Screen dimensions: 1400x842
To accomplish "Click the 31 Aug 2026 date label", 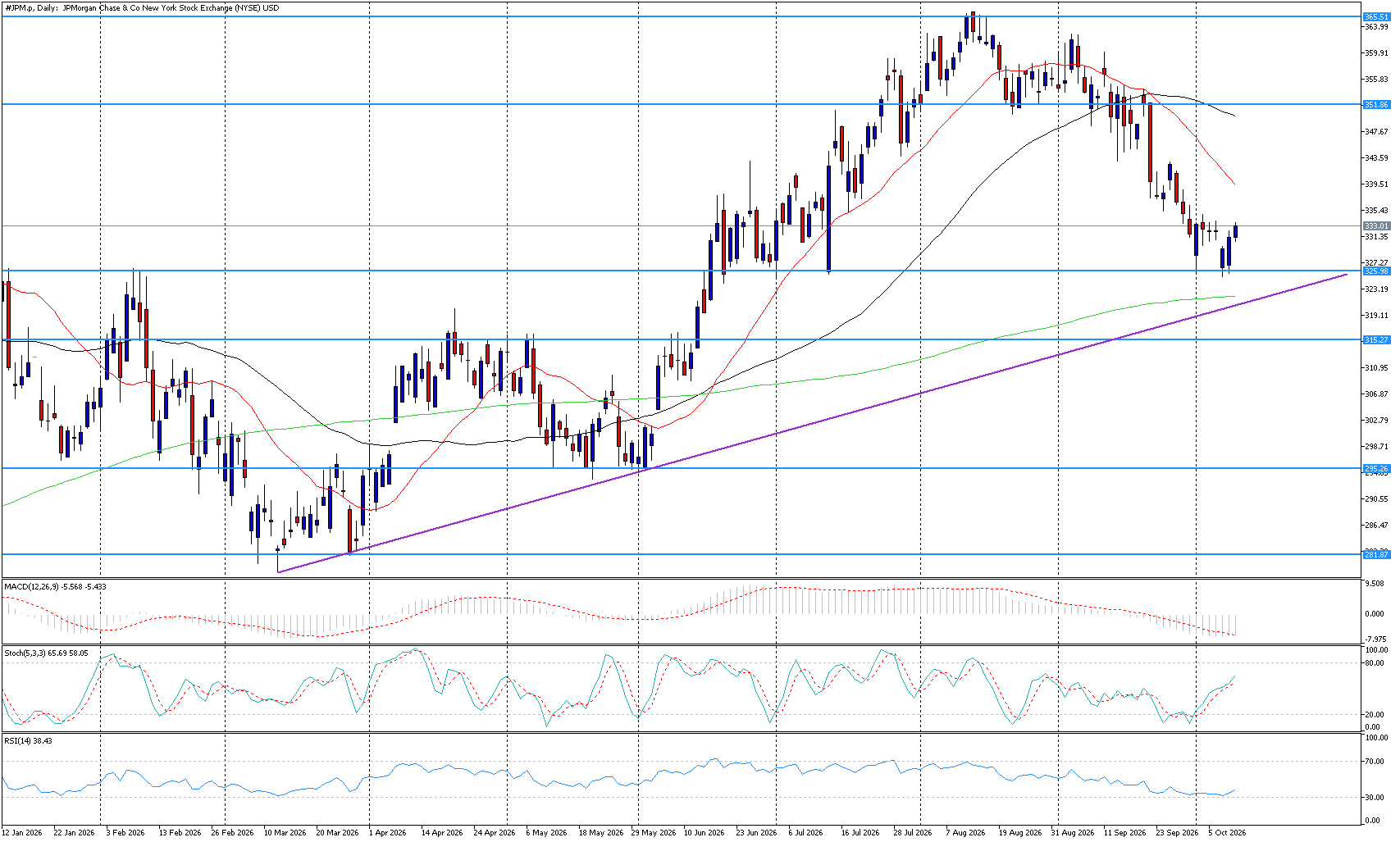I will 1073,833.
